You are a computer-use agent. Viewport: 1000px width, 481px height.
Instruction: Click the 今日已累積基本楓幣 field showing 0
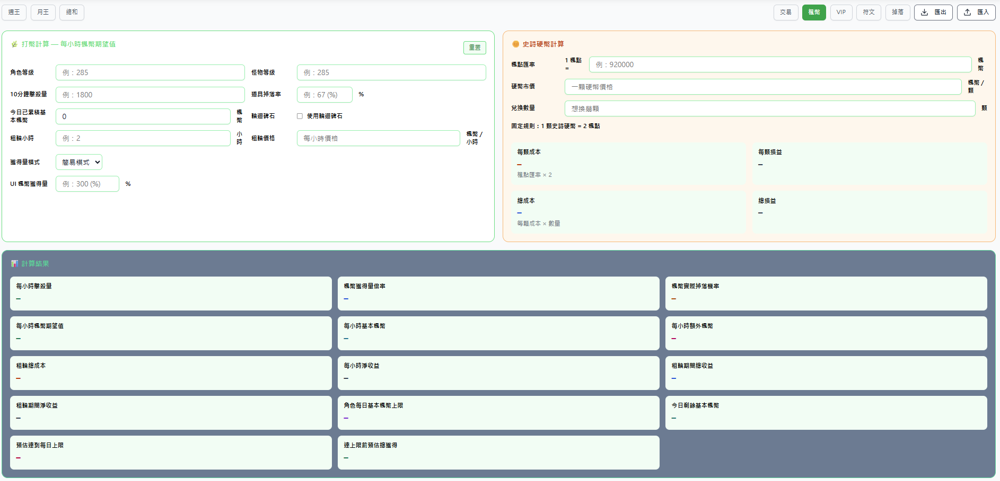pyautogui.click(x=143, y=116)
